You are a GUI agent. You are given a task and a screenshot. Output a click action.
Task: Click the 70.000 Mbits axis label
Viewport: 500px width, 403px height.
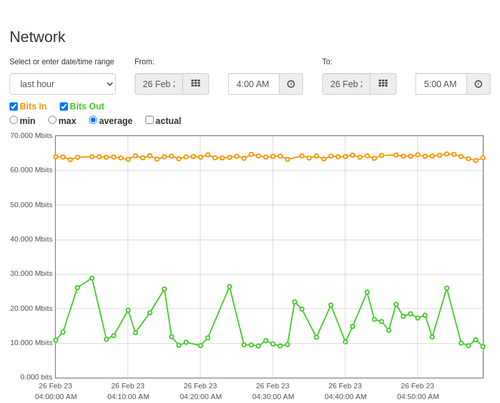click(31, 136)
